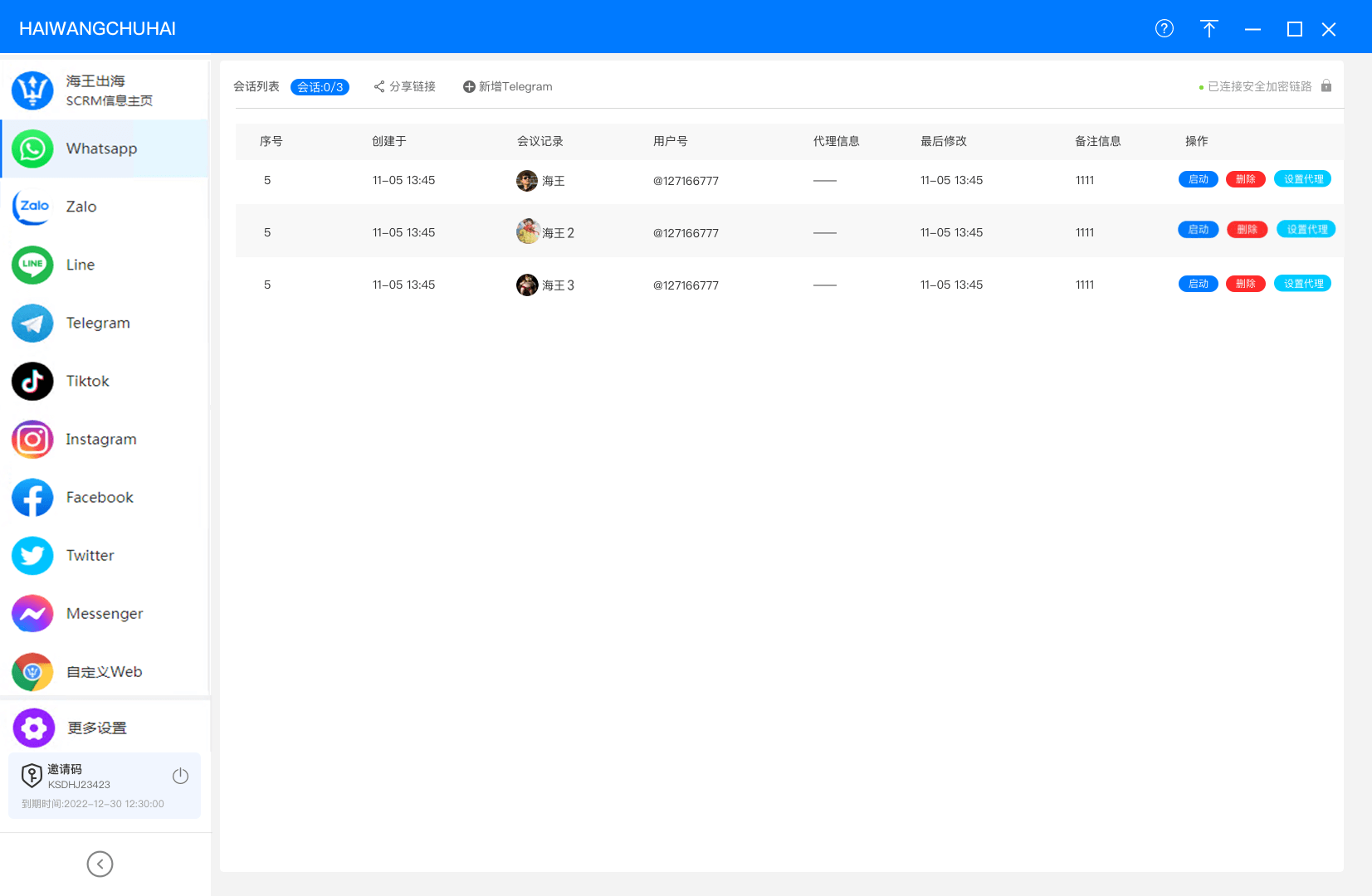Click the 分享链接 share link
The width and height of the screenshot is (1372, 896).
click(405, 86)
